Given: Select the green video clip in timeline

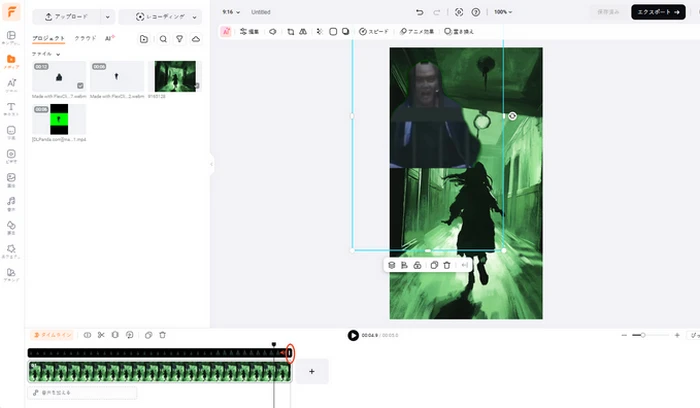Looking at the screenshot, I should click(159, 372).
